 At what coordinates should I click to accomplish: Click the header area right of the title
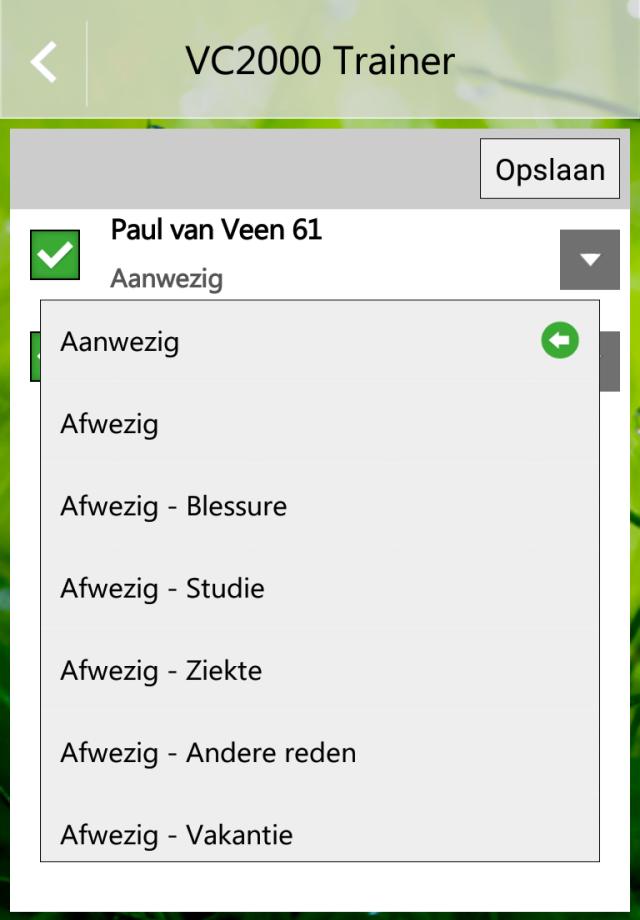[x=550, y=62]
